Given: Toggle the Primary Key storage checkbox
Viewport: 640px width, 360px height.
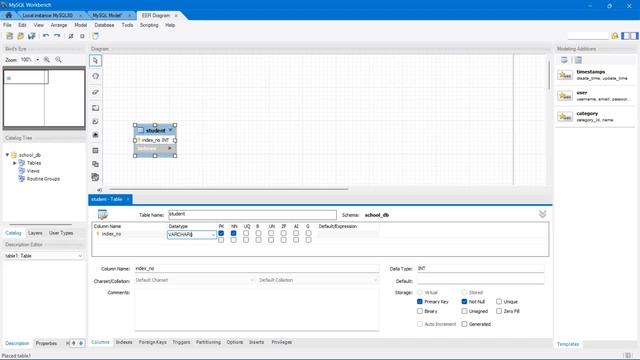Looking at the screenshot, I should pos(420,302).
